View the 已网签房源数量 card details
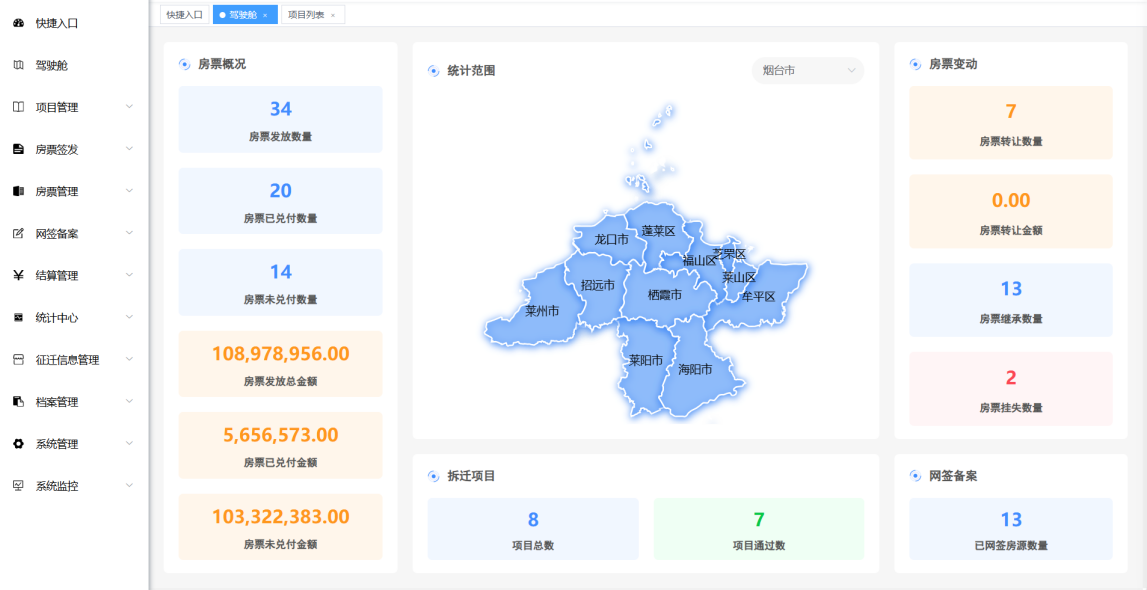1147x590 pixels. (1010, 528)
